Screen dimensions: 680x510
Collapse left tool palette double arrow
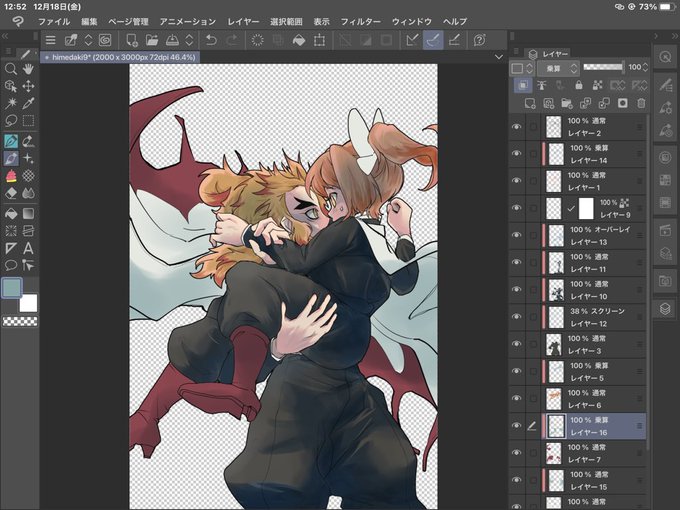pos(6,36)
